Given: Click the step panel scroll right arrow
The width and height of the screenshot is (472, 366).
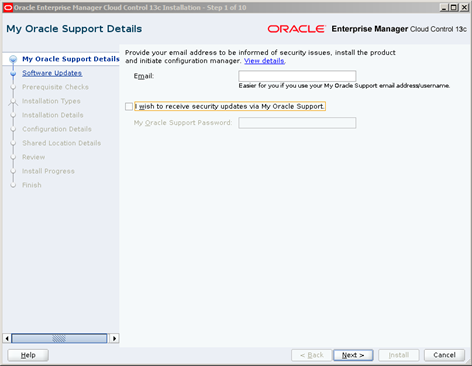Looking at the screenshot, I should click(114, 338).
